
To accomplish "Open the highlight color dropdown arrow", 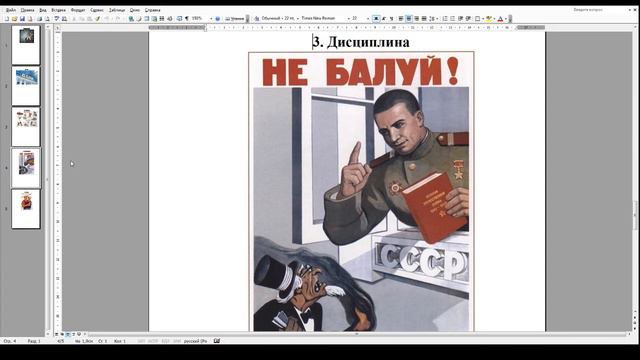I will 494,18.
